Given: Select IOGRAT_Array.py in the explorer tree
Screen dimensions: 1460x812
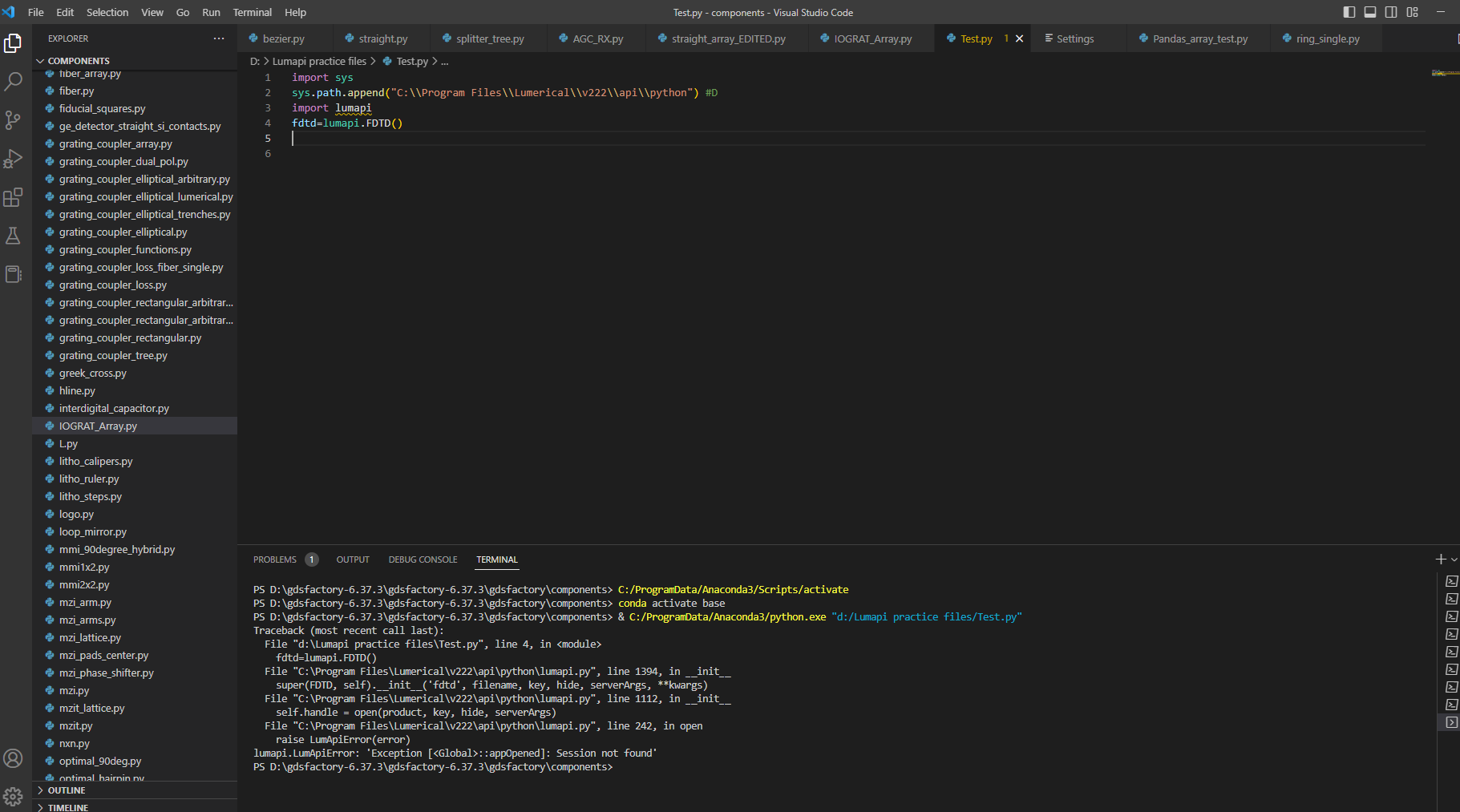Looking at the screenshot, I should pyautogui.click(x=135, y=426).
